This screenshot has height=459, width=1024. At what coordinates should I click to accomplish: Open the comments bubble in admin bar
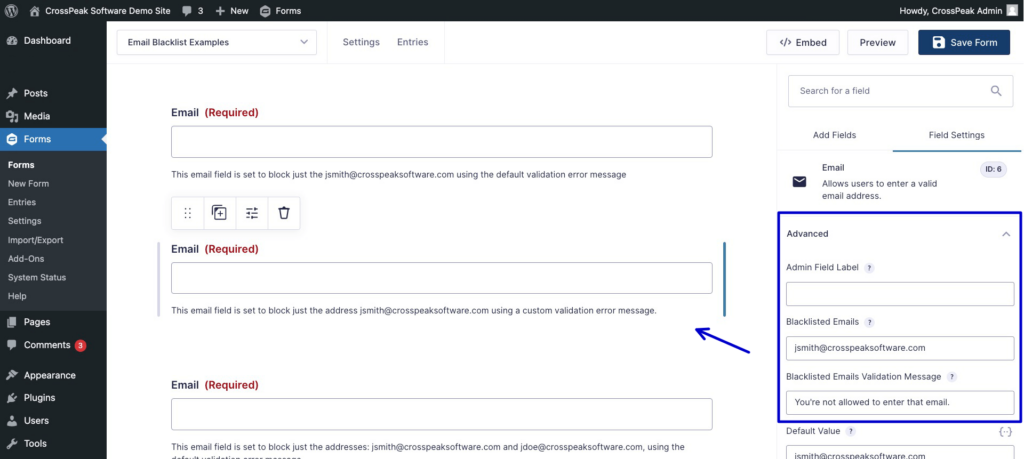coord(193,10)
